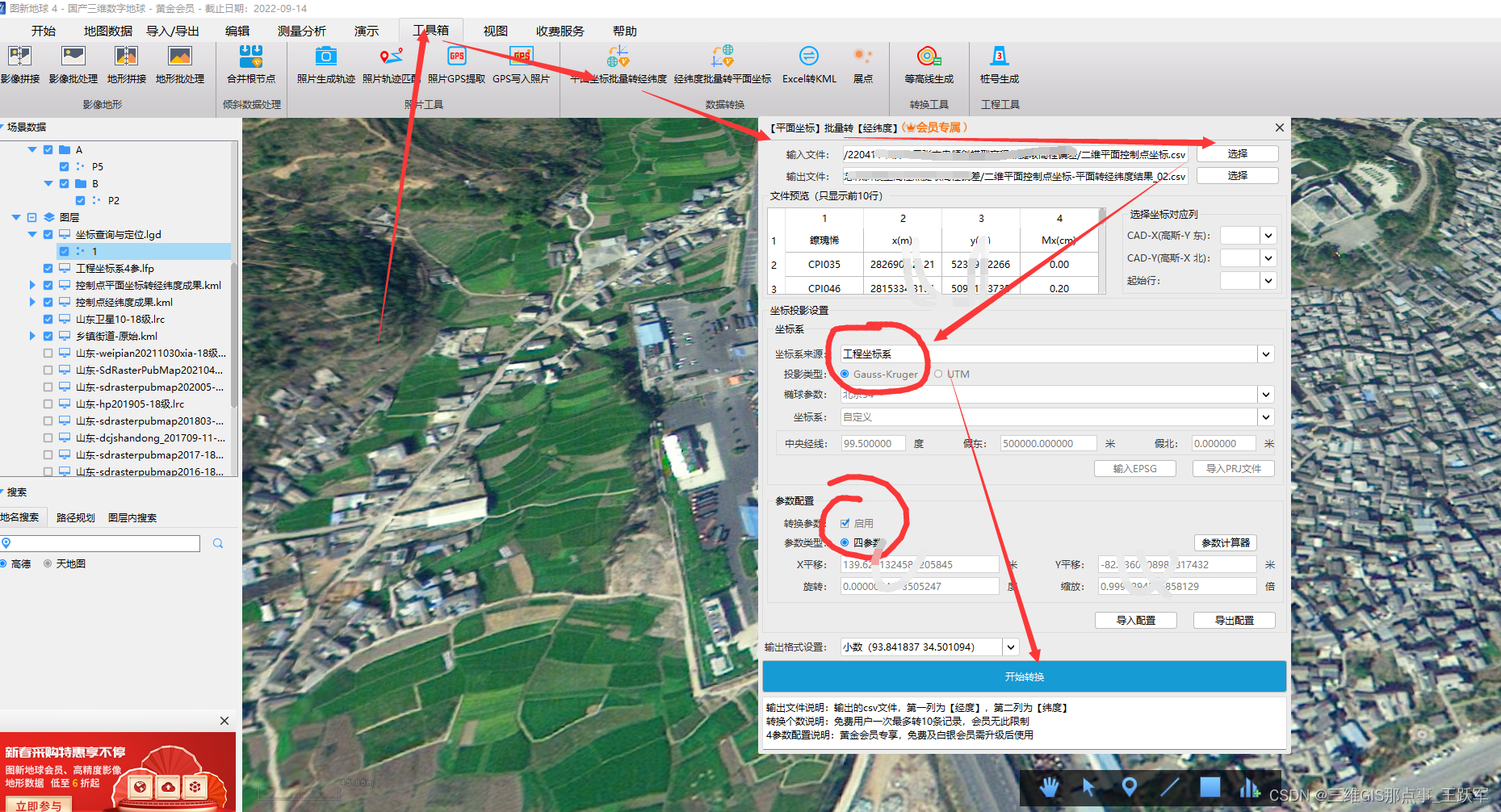Select the line drawing tool in bottom toolbar

(1170, 787)
